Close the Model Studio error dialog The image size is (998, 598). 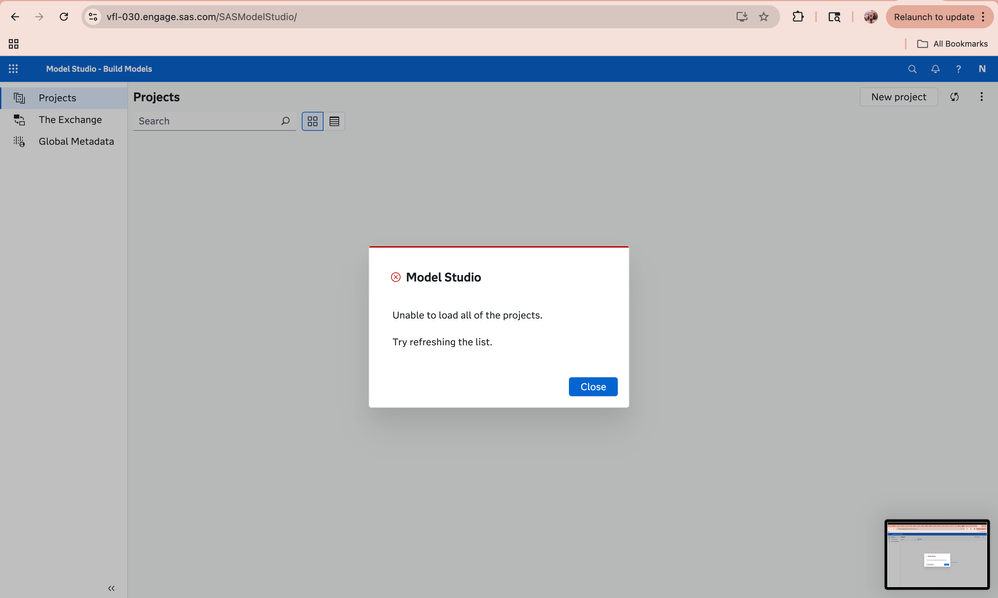tap(593, 387)
